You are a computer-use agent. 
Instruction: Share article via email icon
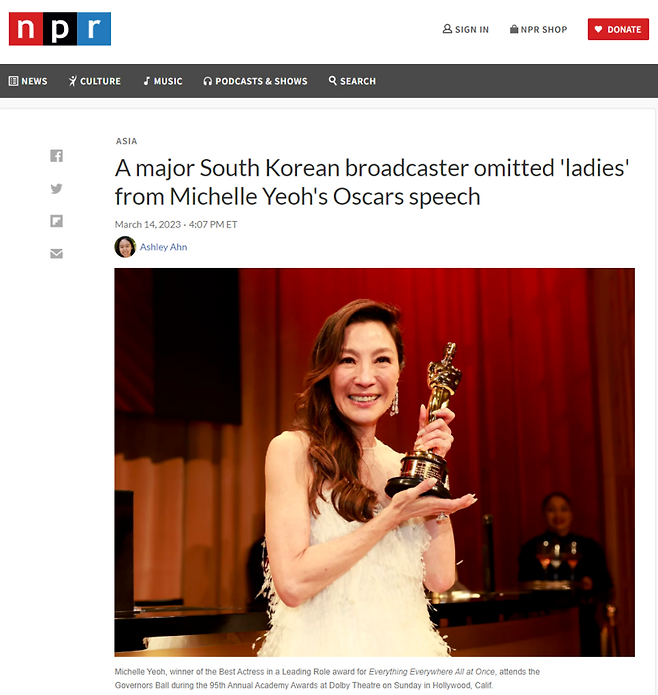(x=56, y=254)
